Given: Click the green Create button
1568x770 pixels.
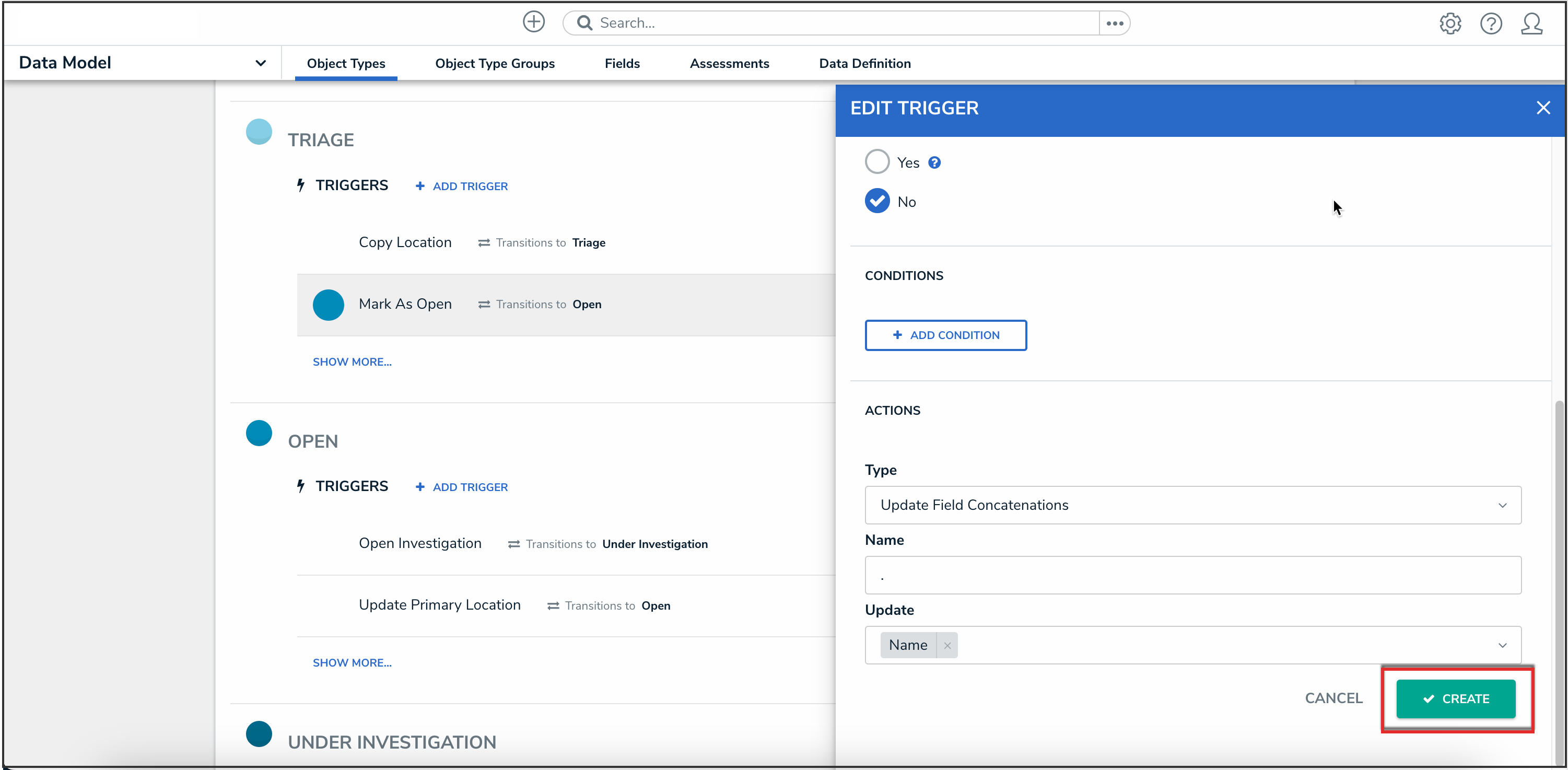Looking at the screenshot, I should [x=1455, y=699].
